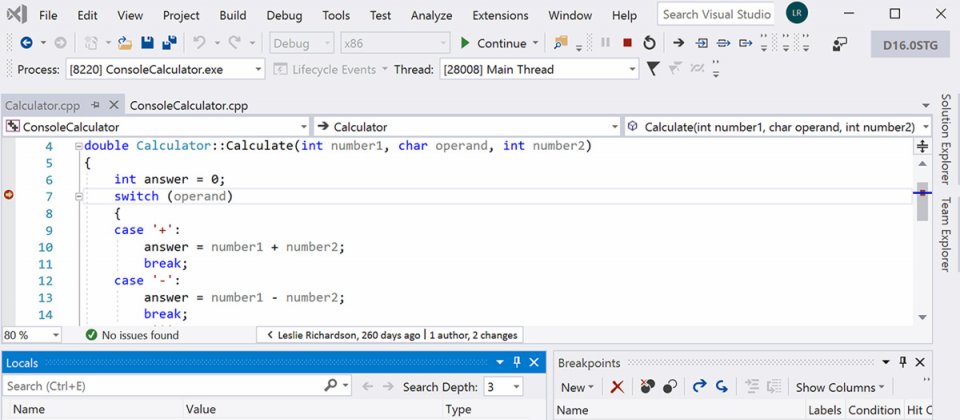Click the editor scroll down arrow
Viewport: 960px width, 420px height.
[x=923, y=317]
